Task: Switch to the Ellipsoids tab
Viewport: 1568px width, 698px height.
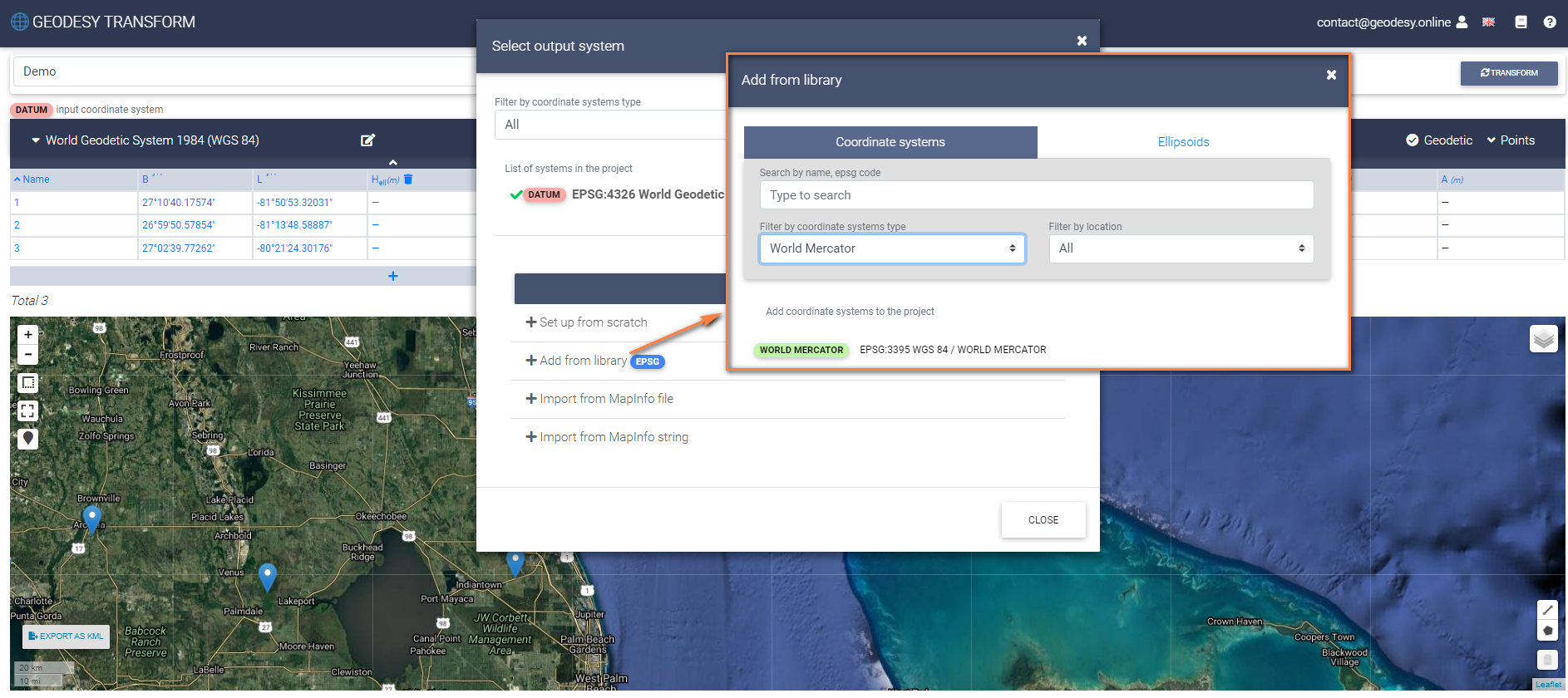Action: point(1182,142)
